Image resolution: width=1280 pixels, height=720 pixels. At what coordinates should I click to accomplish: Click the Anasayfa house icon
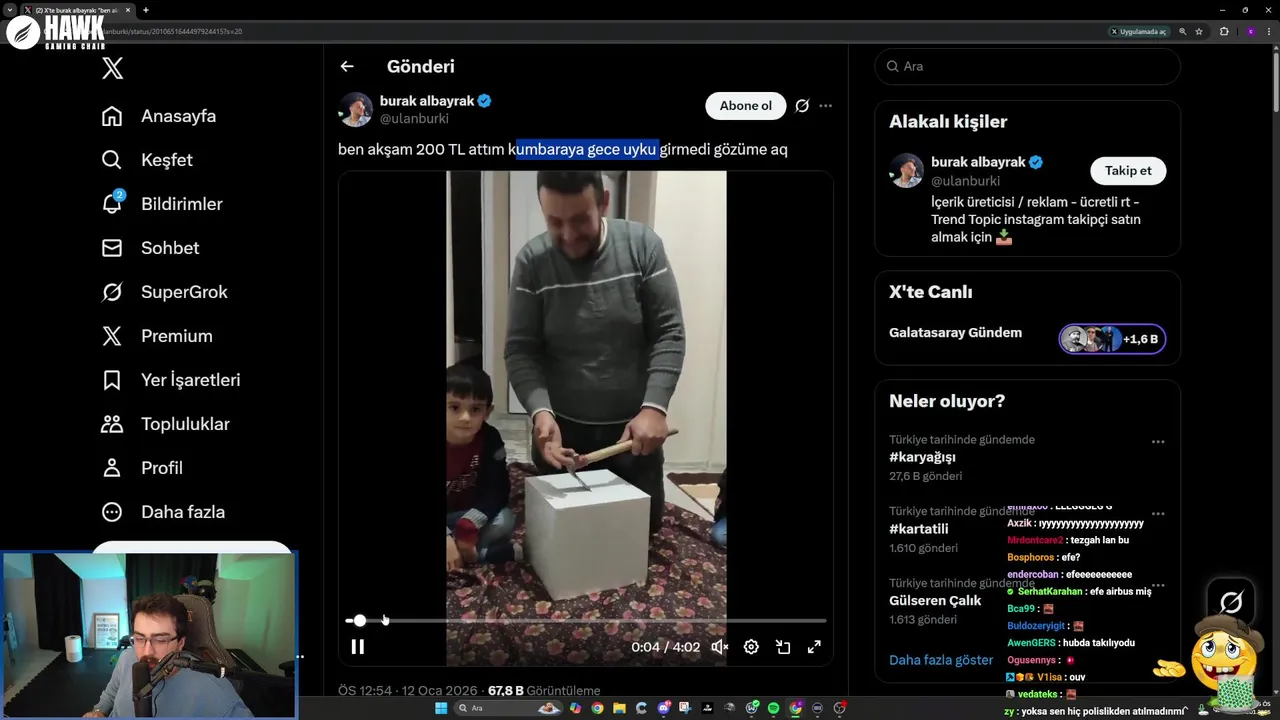click(x=112, y=116)
